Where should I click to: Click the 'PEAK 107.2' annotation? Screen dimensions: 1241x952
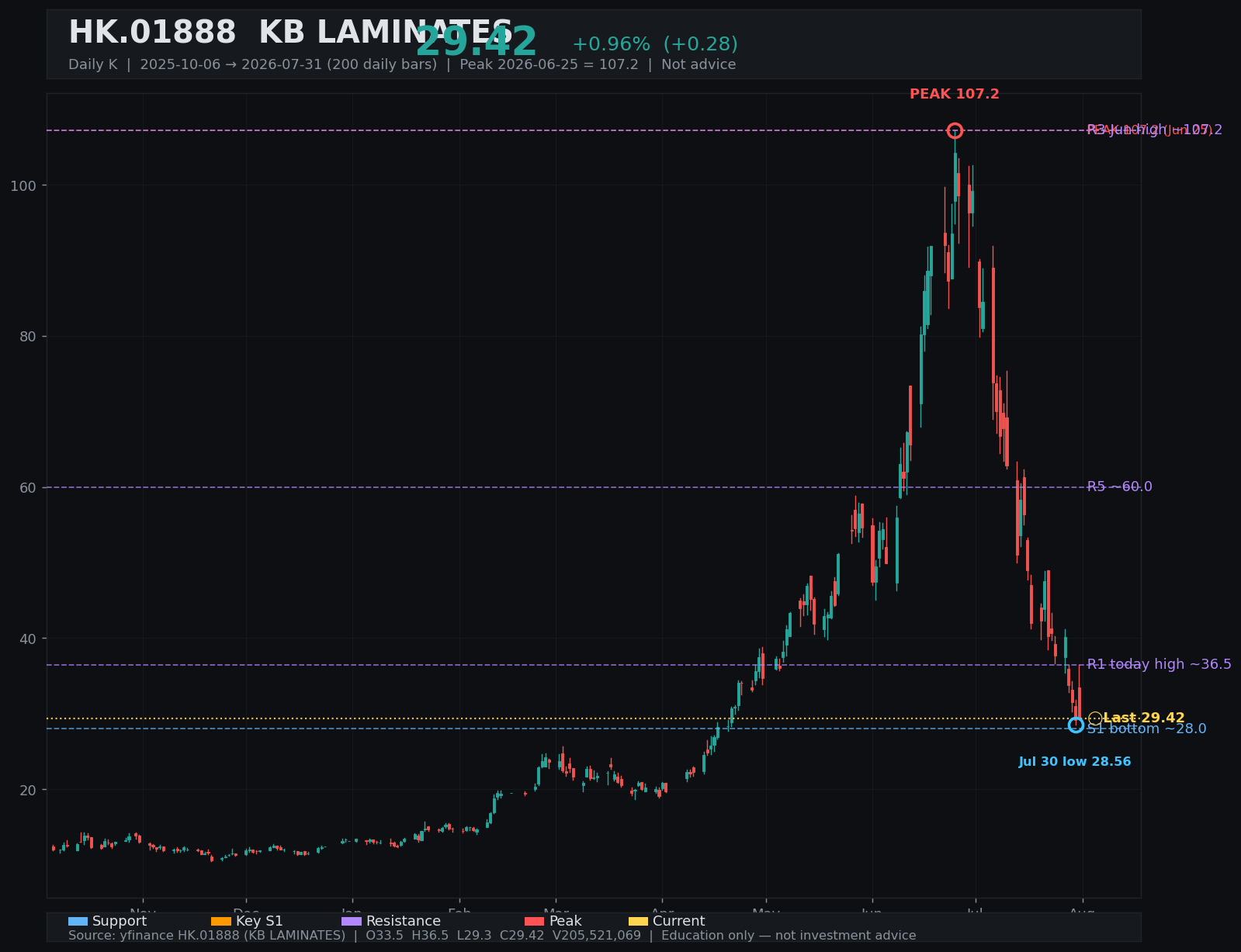coord(955,94)
